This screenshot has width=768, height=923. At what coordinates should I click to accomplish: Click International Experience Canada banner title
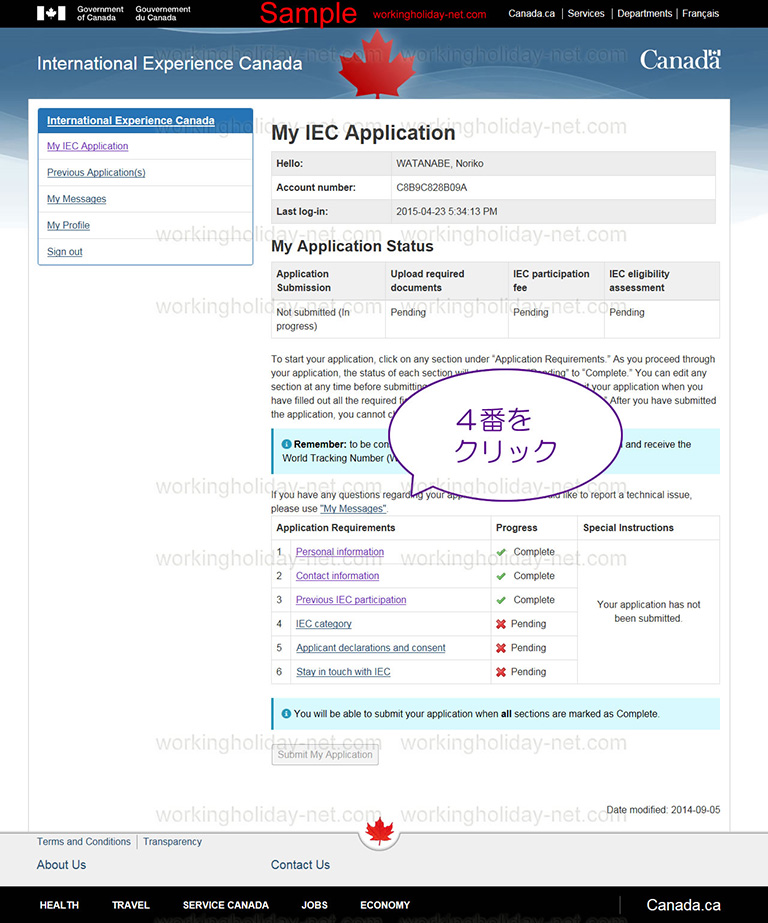point(169,64)
